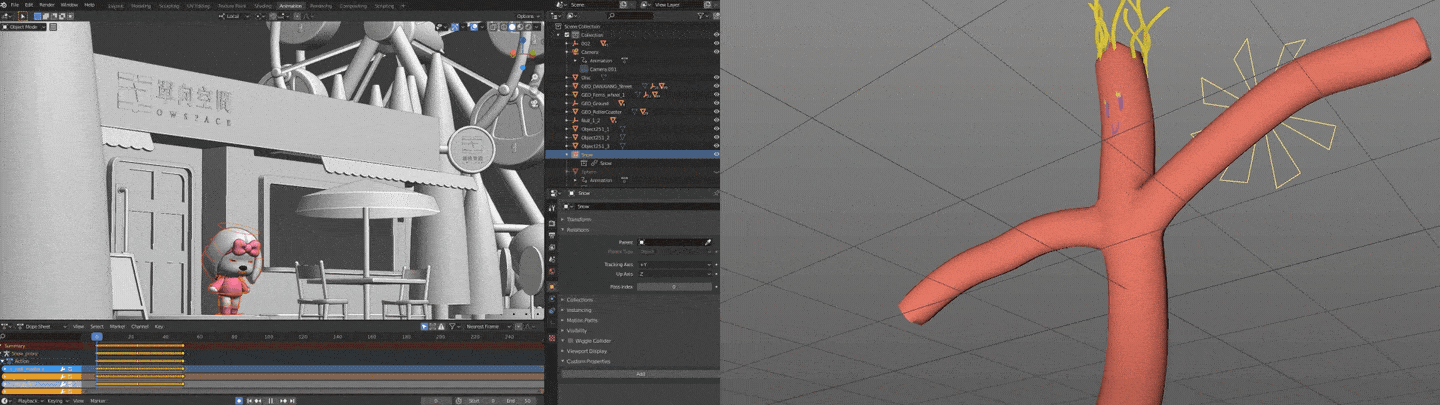This screenshot has height=405, width=1440.
Task: Hide GEO_Ground object via eye icon
Action: pos(716,103)
